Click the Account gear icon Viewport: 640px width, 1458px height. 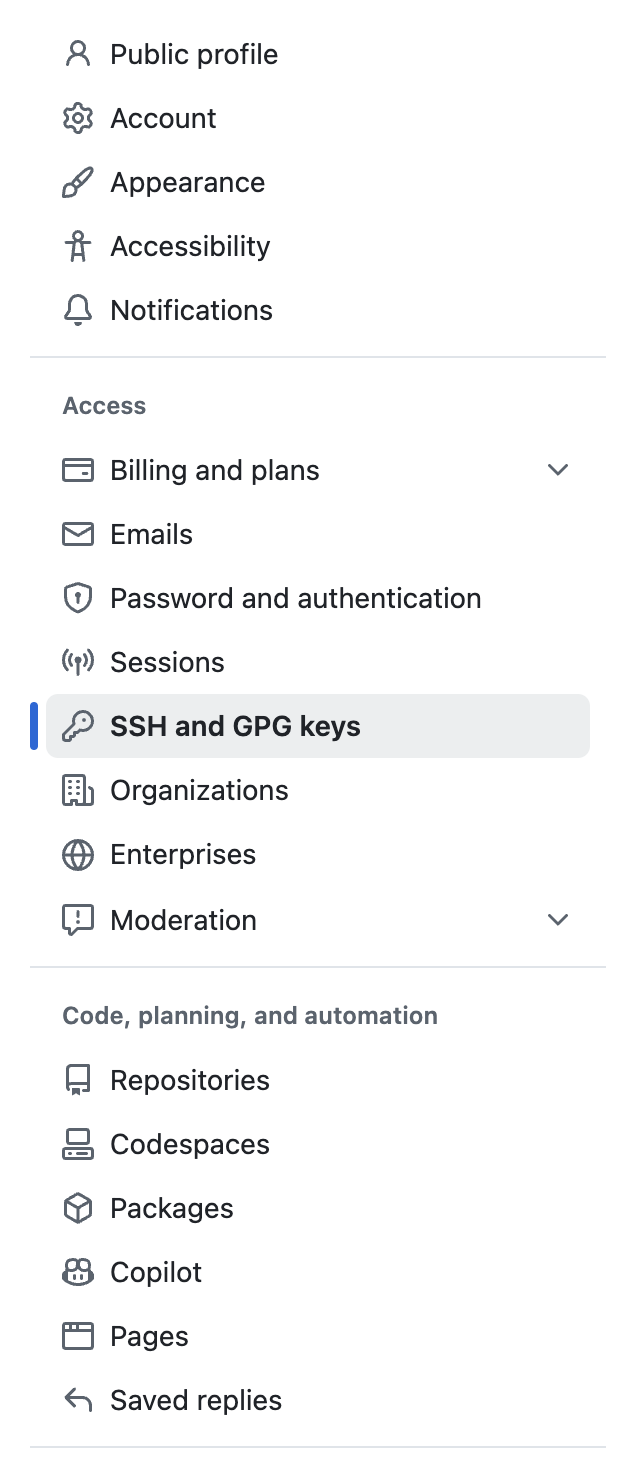78,118
